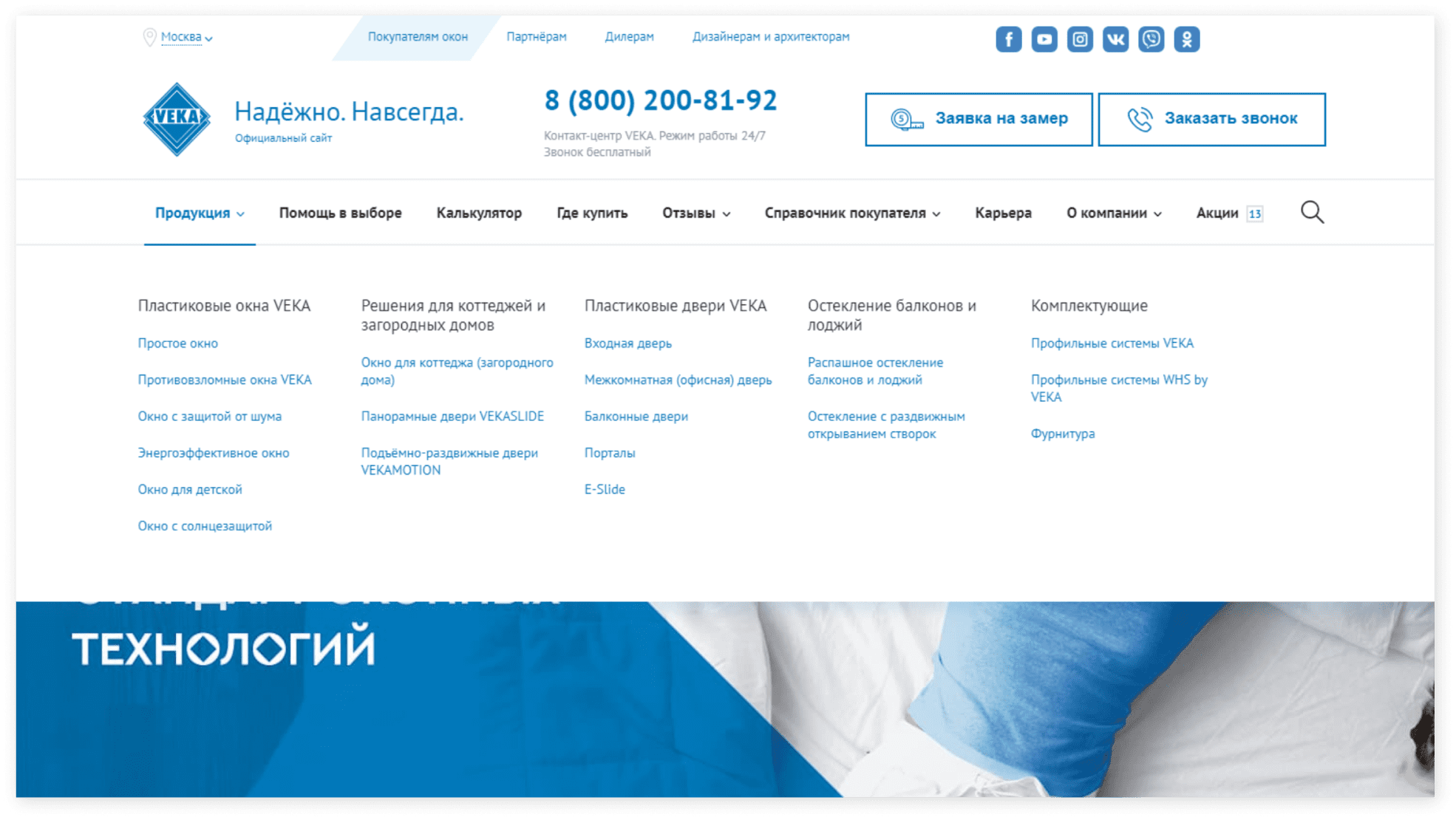Screen dimensions: 1456x820
Task: Click the Заявка на замер button
Action: pyautogui.click(x=979, y=118)
